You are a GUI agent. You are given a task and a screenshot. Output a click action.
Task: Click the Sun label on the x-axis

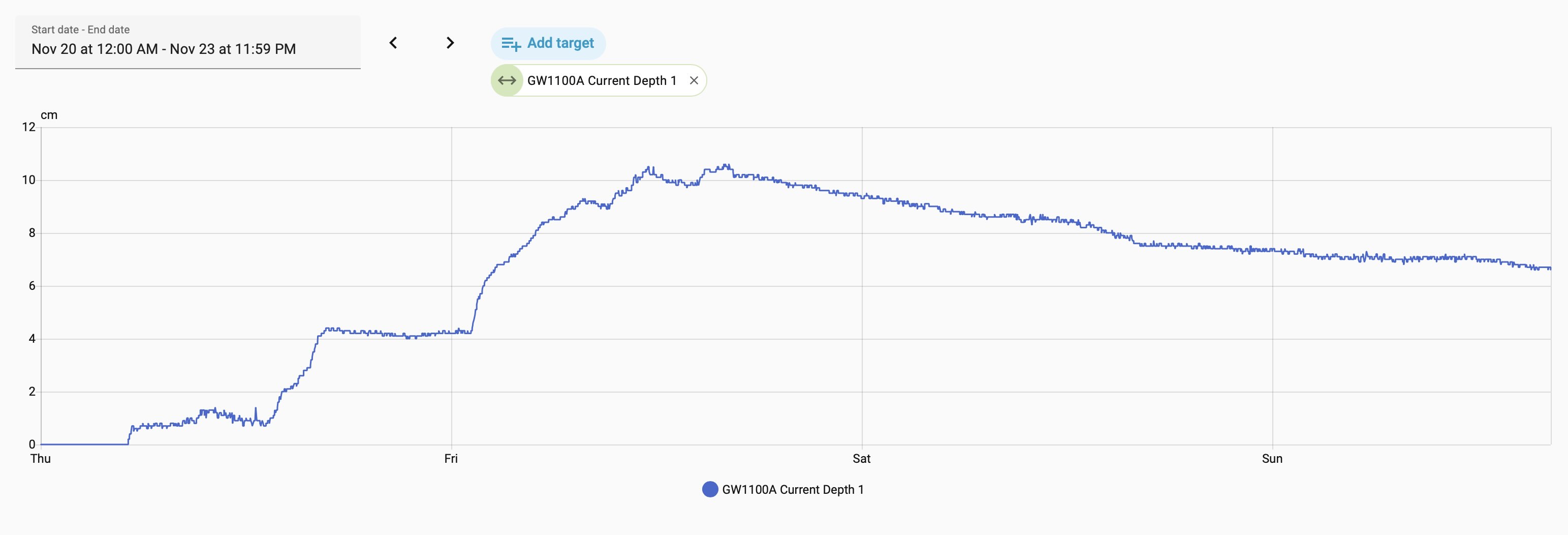[1272, 459]
